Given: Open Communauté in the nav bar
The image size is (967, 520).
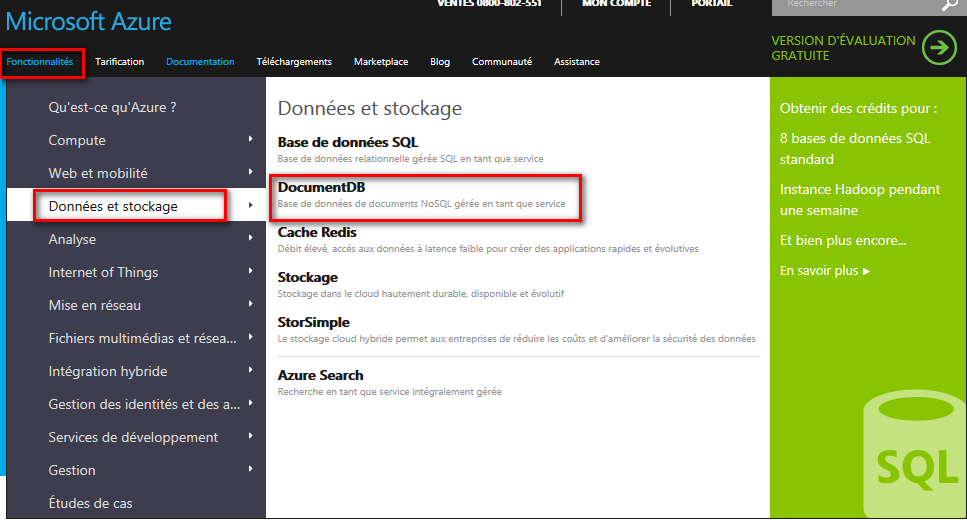Looking at the screenshot, I should [502, 62].
